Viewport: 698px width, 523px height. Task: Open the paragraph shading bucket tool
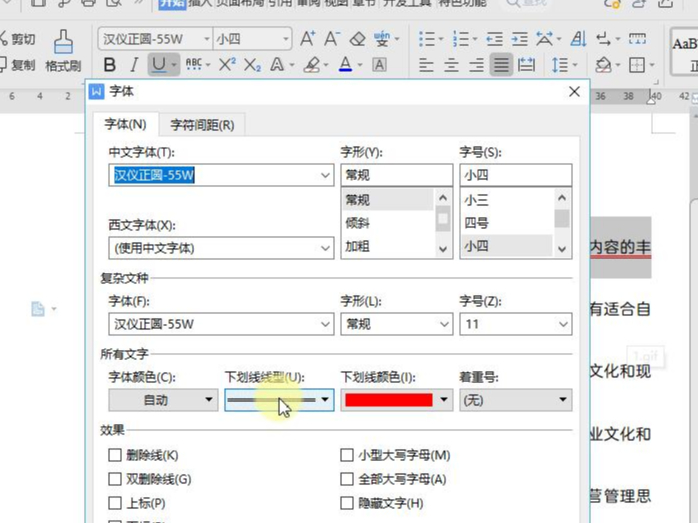(x=603, y=65)
